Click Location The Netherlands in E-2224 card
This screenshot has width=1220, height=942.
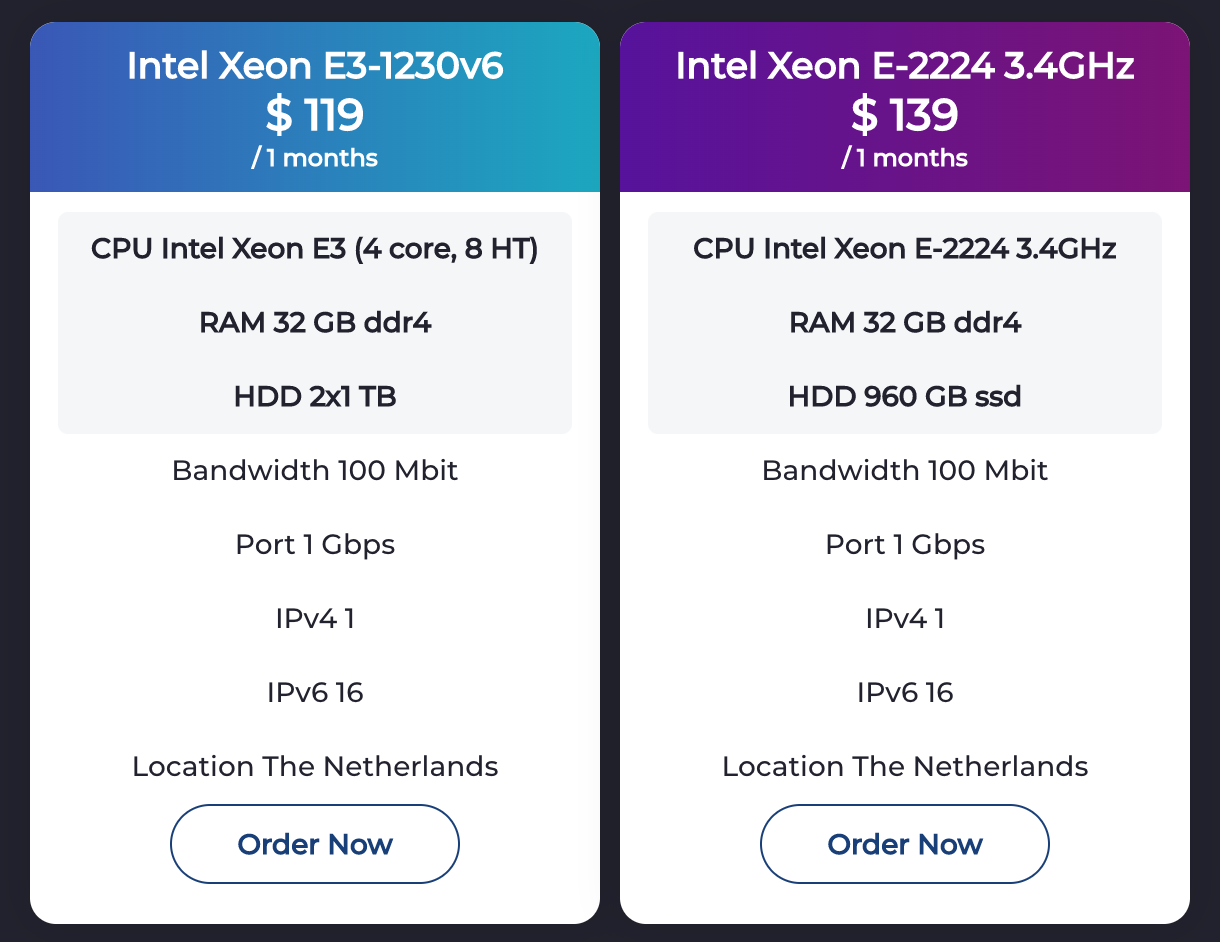tap(905, 767)
